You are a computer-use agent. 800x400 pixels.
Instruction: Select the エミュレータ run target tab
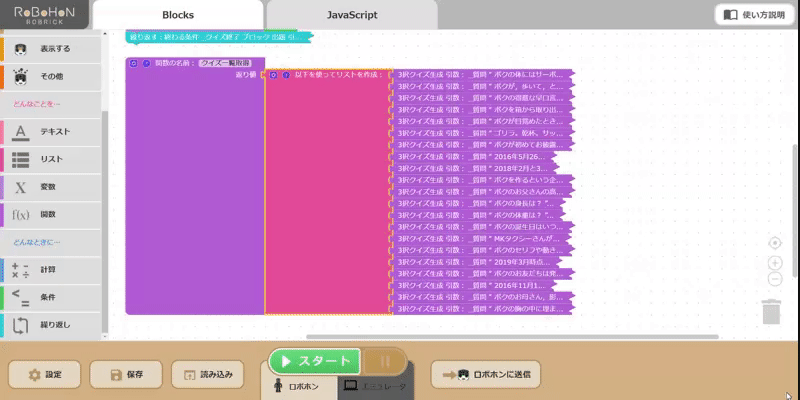point(376,386)
